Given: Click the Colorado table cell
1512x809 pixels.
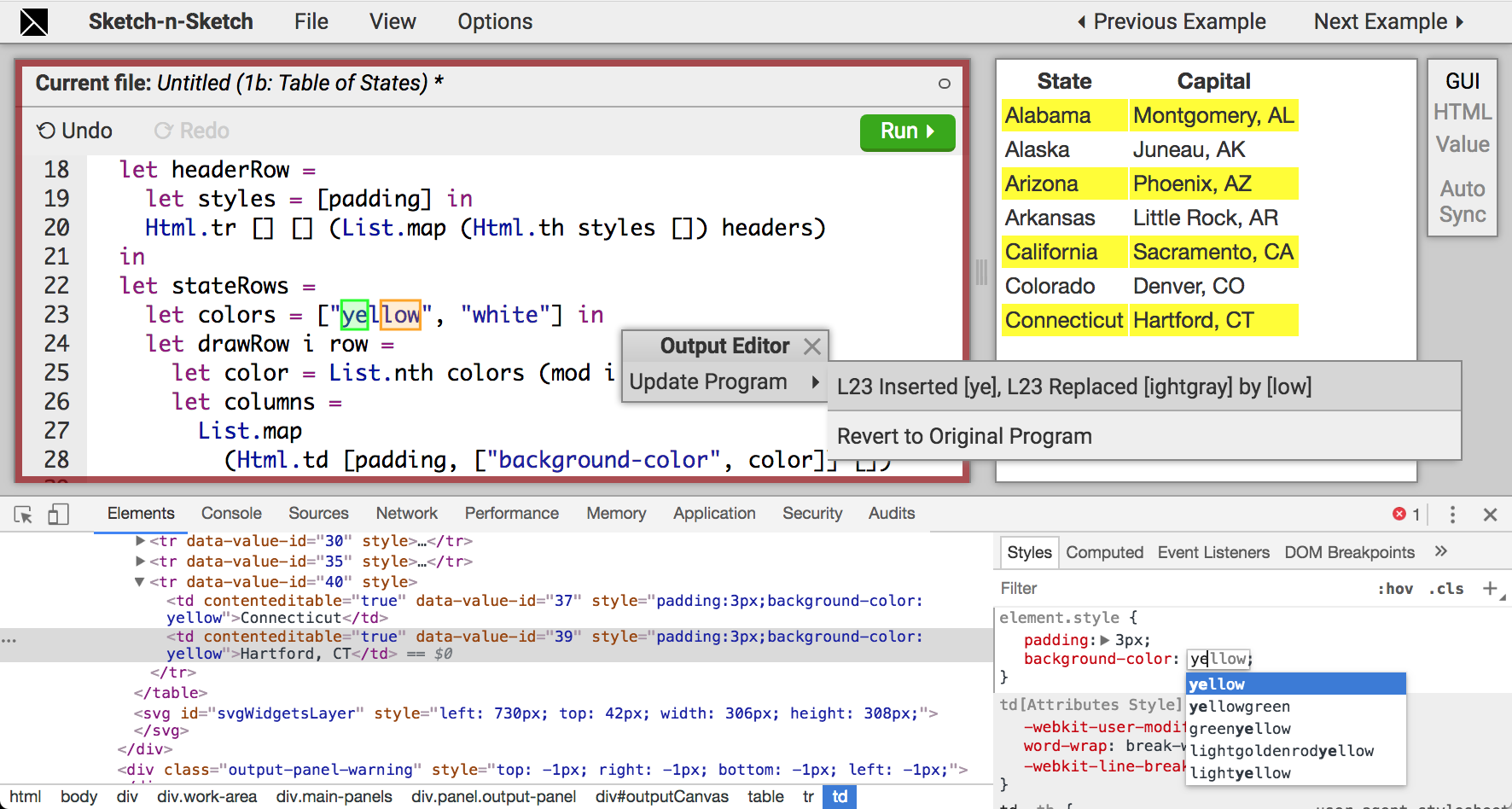Looking at the screenshot, I should [1064, 286].
